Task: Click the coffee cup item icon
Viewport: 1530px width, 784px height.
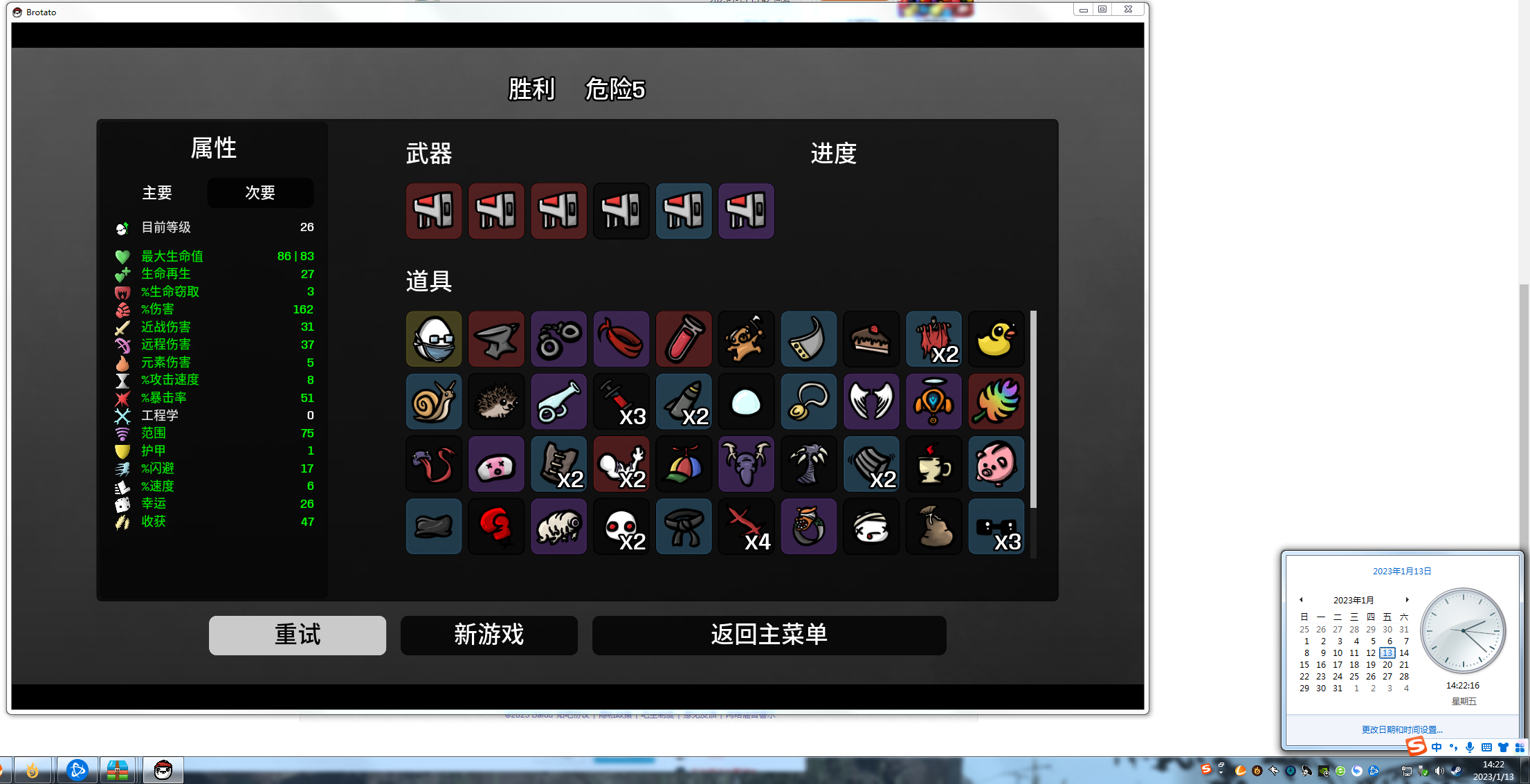Action: pos(934,464)
